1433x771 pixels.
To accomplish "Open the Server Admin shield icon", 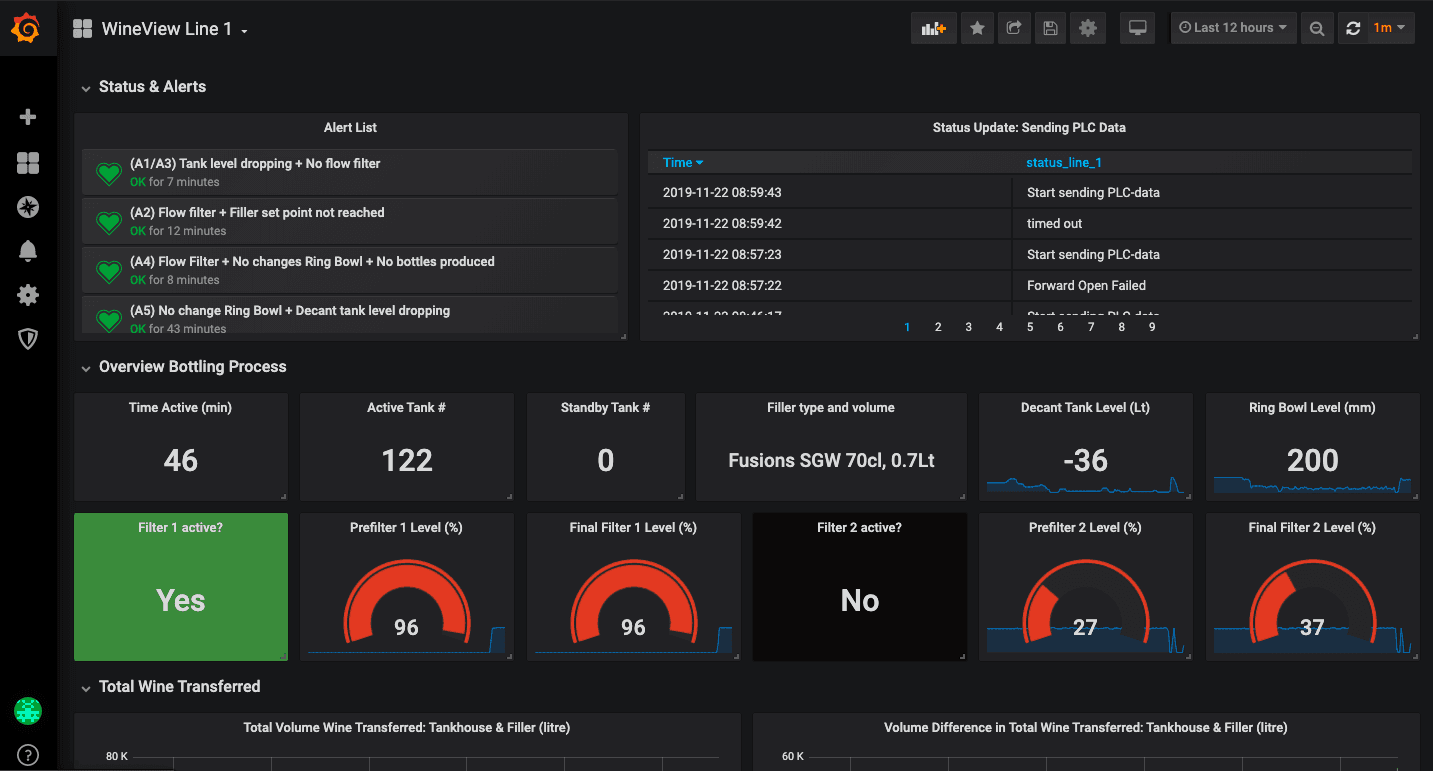I will click(x=28, y=339).
